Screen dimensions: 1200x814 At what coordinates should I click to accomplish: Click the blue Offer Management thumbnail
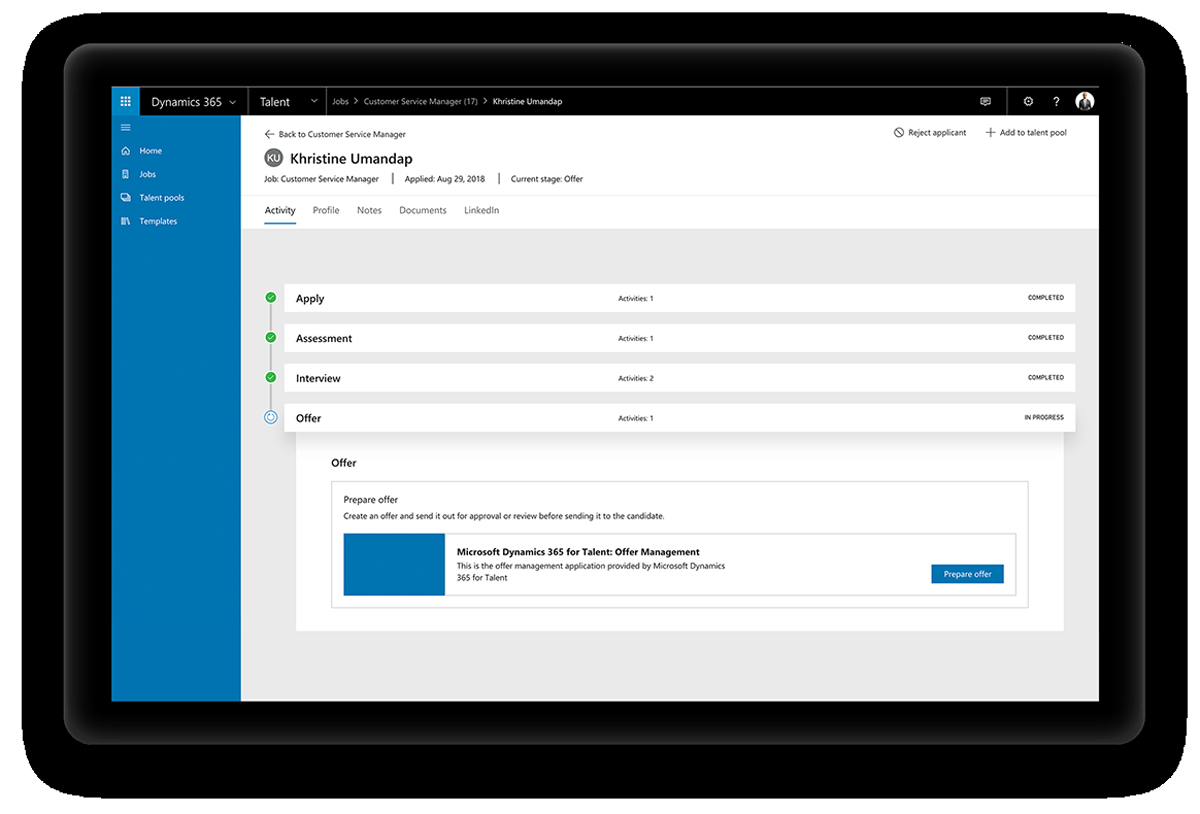394,564
